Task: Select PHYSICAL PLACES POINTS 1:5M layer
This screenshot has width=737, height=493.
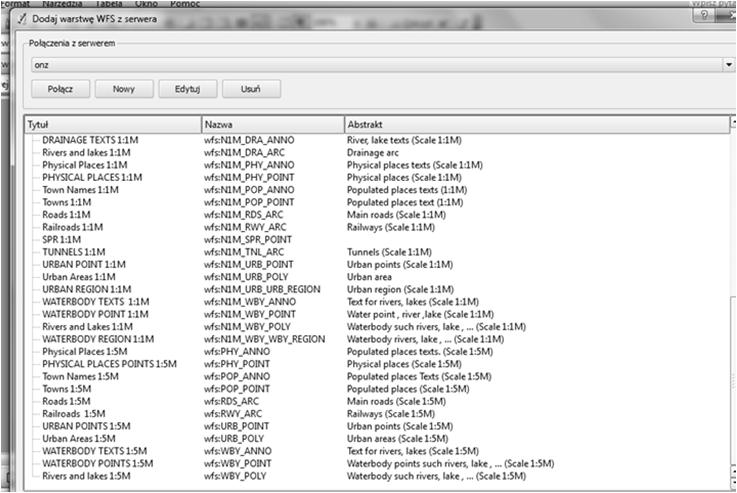Action: point(110,364)
